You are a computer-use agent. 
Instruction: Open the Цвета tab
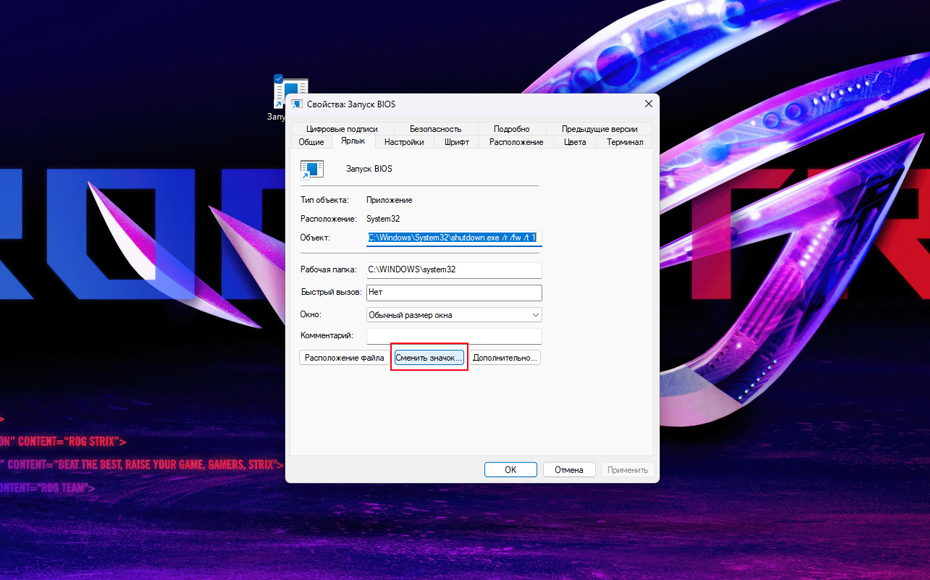click(575, 142)
